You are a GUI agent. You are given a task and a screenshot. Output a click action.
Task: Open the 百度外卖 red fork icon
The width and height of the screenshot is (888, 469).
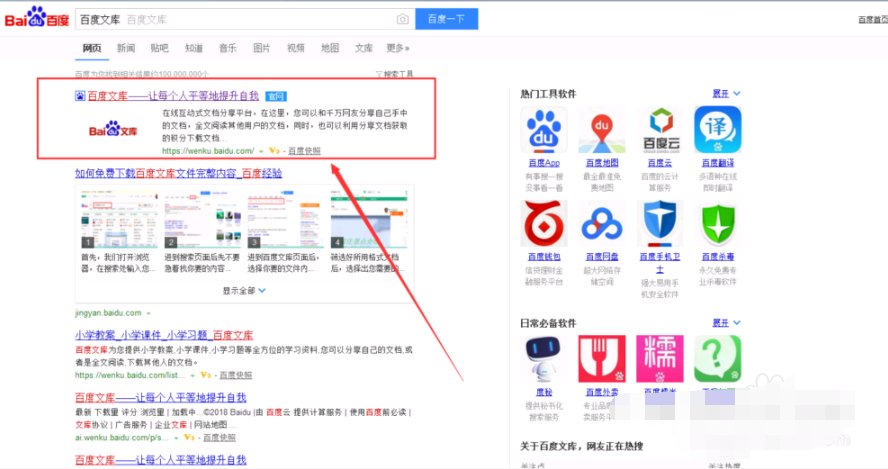(x=601, y=359)
